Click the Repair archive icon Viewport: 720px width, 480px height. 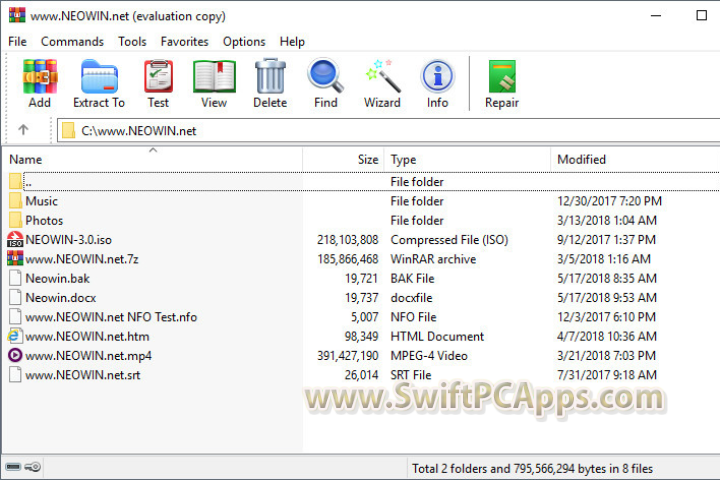click(502, 77)
